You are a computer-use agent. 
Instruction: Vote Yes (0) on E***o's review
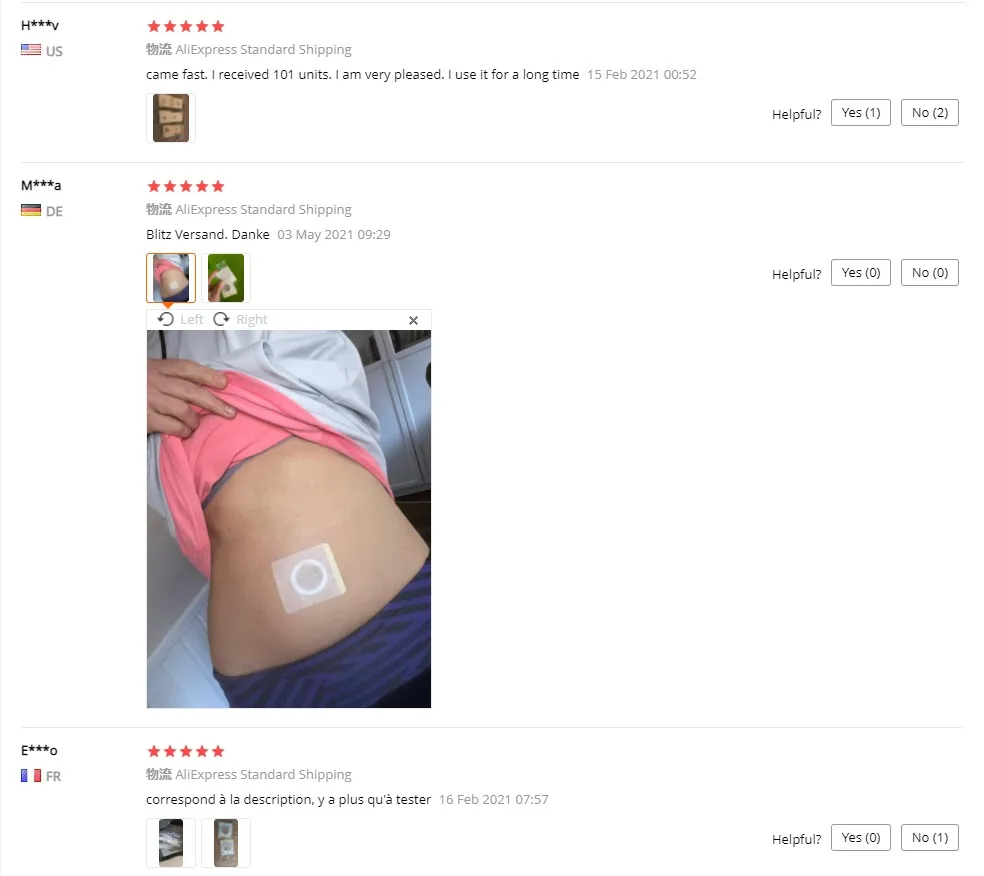(860, 837)
